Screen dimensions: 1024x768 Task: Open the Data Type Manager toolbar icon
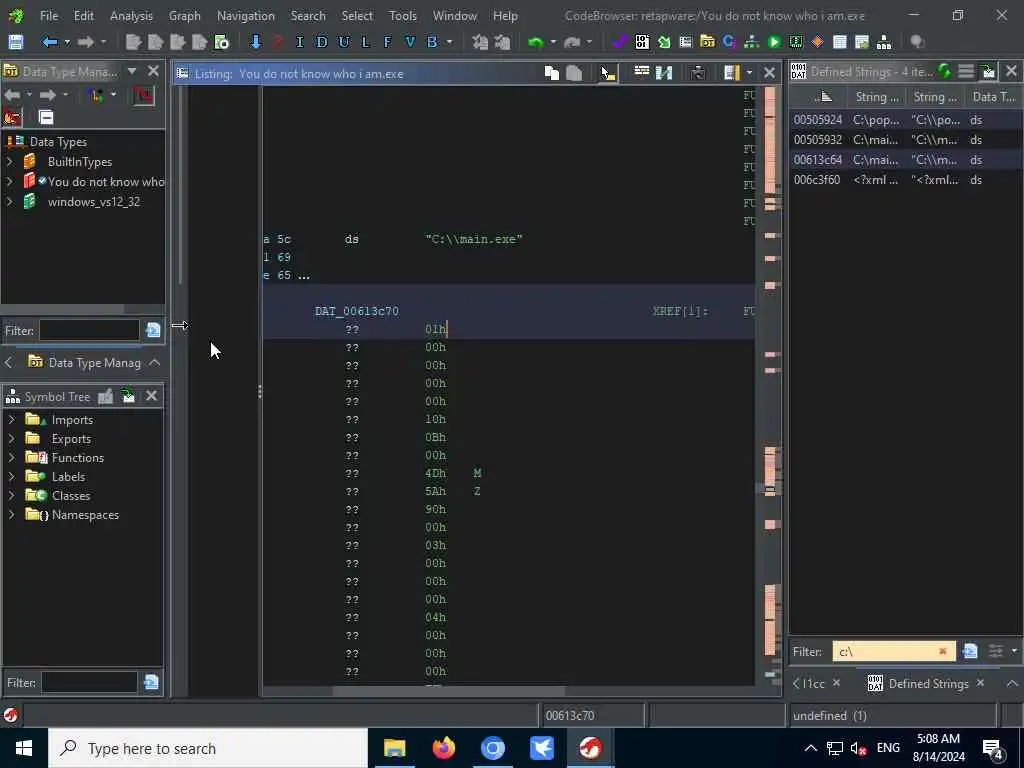point(707,42)
